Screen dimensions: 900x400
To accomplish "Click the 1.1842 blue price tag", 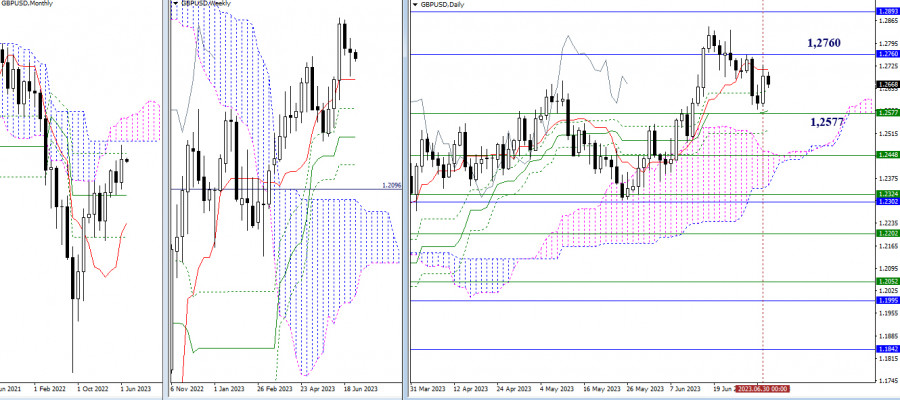I will tap(886, 349).
